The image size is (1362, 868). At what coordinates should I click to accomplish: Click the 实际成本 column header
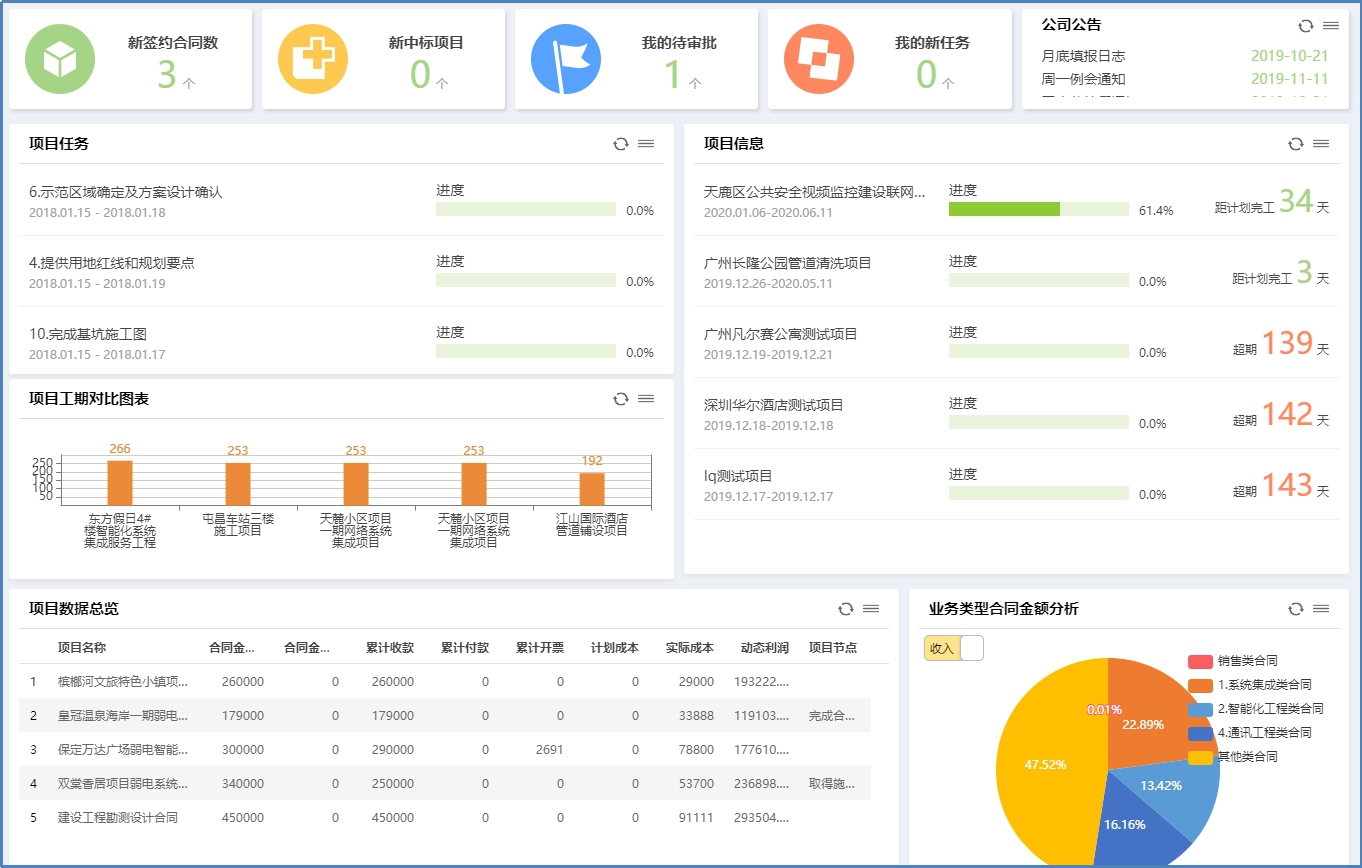689,648
